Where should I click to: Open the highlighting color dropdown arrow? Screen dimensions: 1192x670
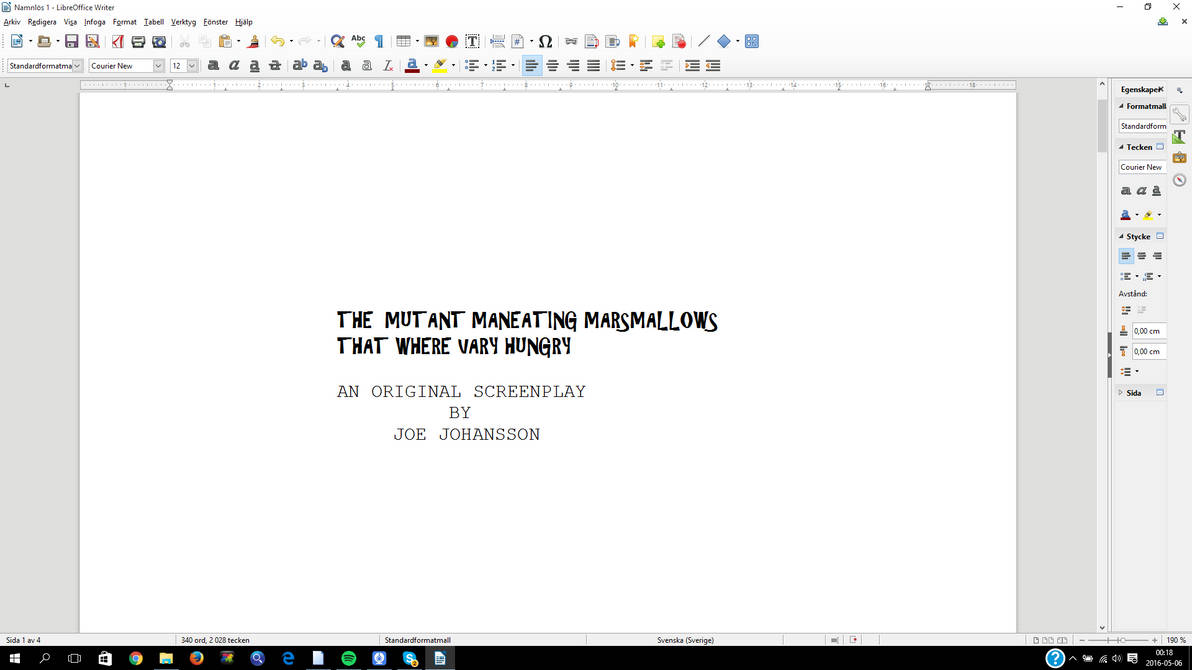tap(453, 65)
